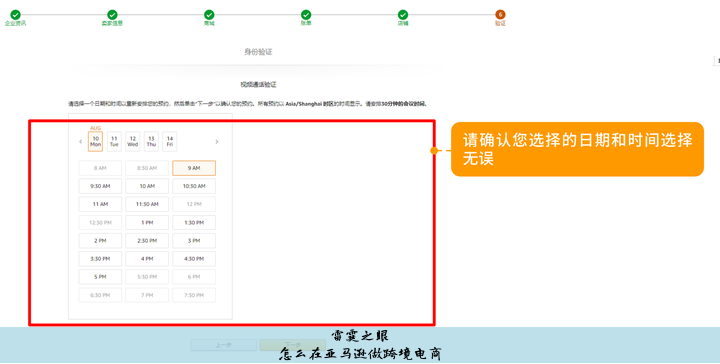Select the 11 AM time slot

point(100,204)
